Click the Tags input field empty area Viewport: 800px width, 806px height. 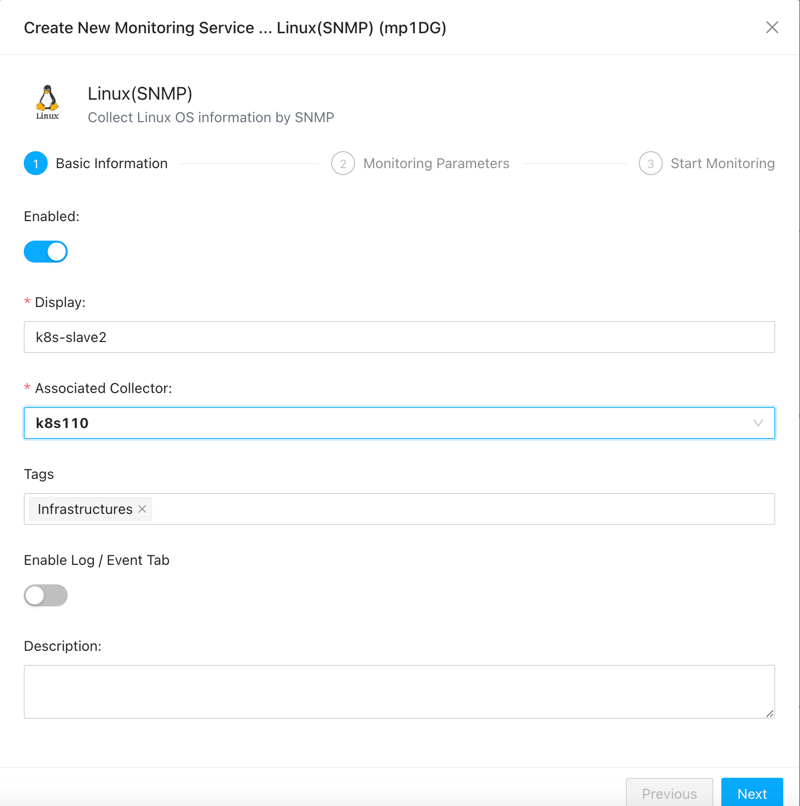click(460, 509)
